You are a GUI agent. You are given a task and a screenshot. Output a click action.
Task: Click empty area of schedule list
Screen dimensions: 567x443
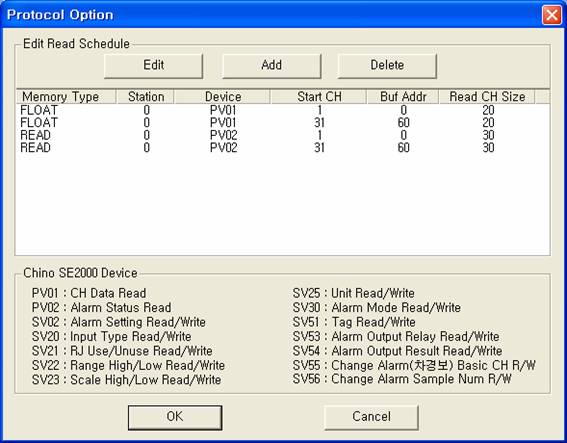click(x=283, y=204)
